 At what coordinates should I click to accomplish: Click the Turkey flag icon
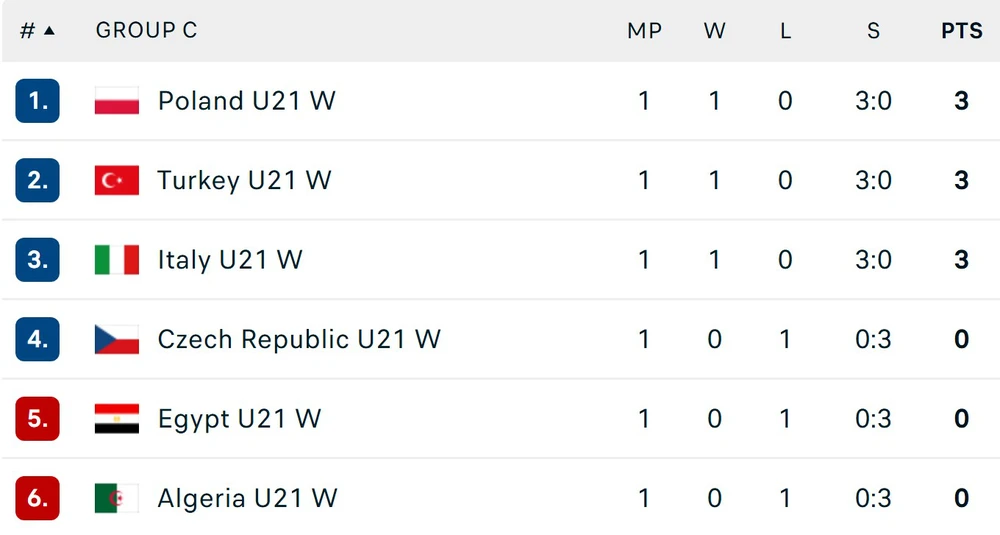pos(117,180)
